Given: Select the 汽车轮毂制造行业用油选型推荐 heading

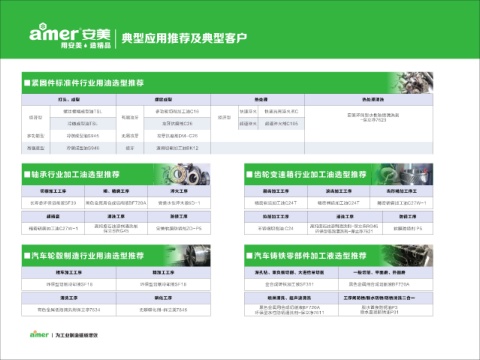Looking at the screenshot, I should (88, 256).
